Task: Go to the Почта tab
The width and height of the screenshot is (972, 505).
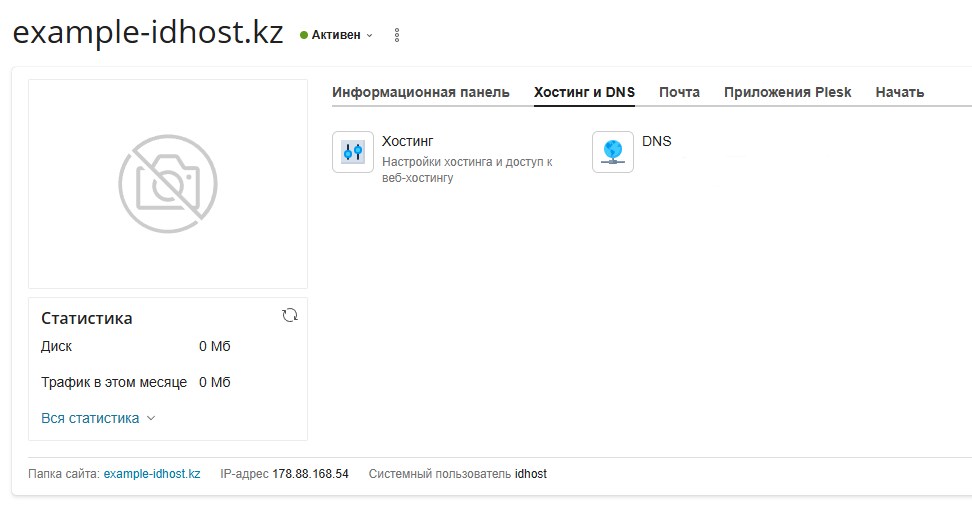Action: (x=679, y=92)
